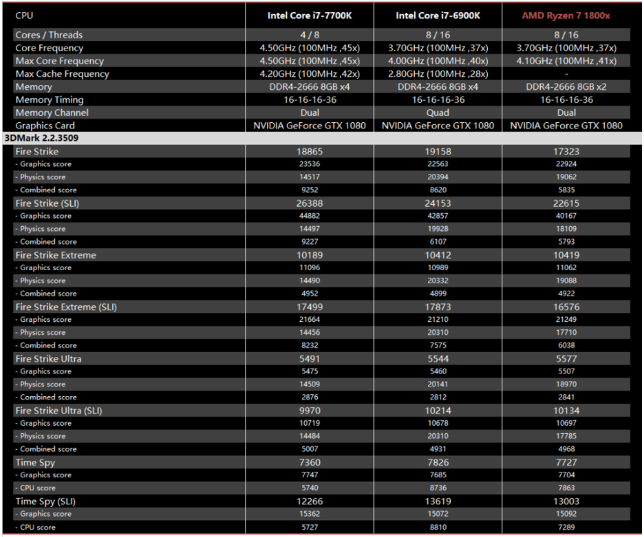Viewport: 644px width, 537px height.
Task: Click the Fire Strike score 17323
Action: pyautogui.click(x=566, y=152)
